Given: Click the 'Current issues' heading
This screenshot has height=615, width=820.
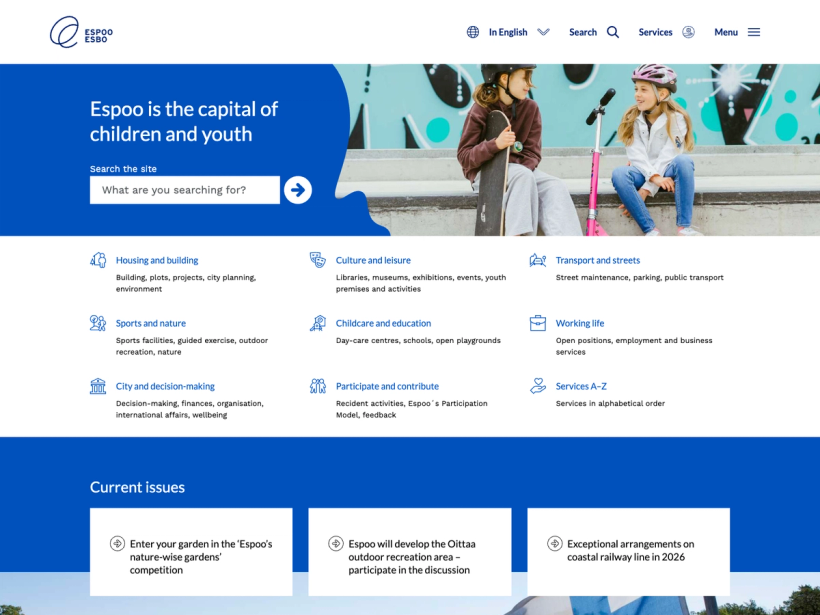Looking at the screenshot, I should tap(137, 487).
